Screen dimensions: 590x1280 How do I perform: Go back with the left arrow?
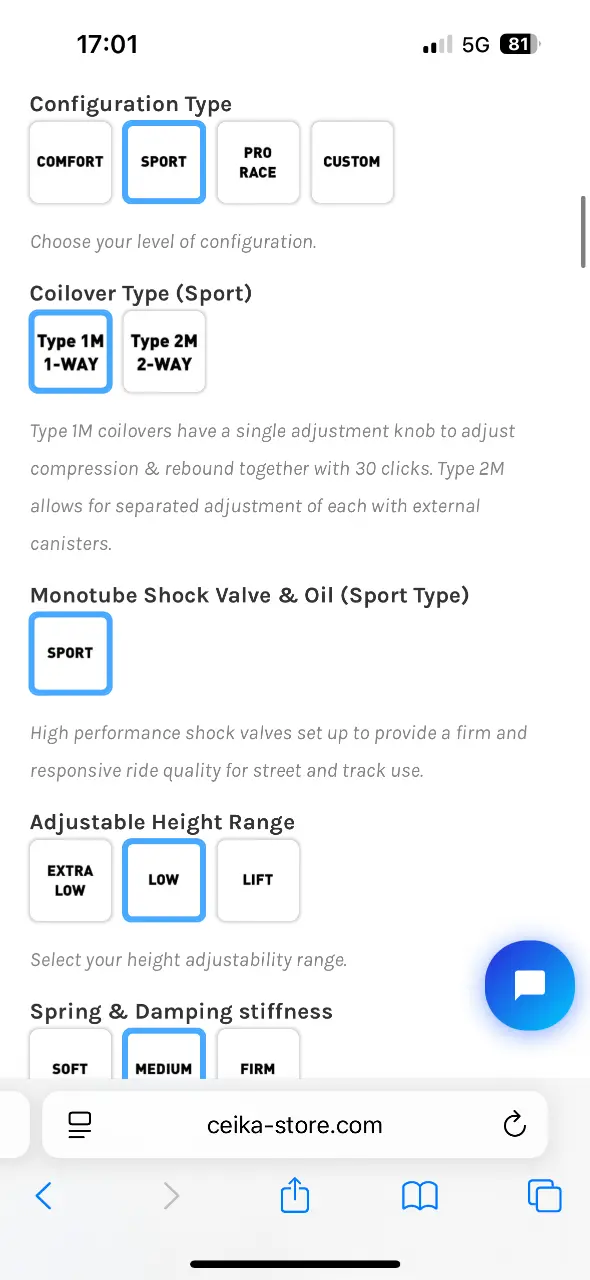43,1196
